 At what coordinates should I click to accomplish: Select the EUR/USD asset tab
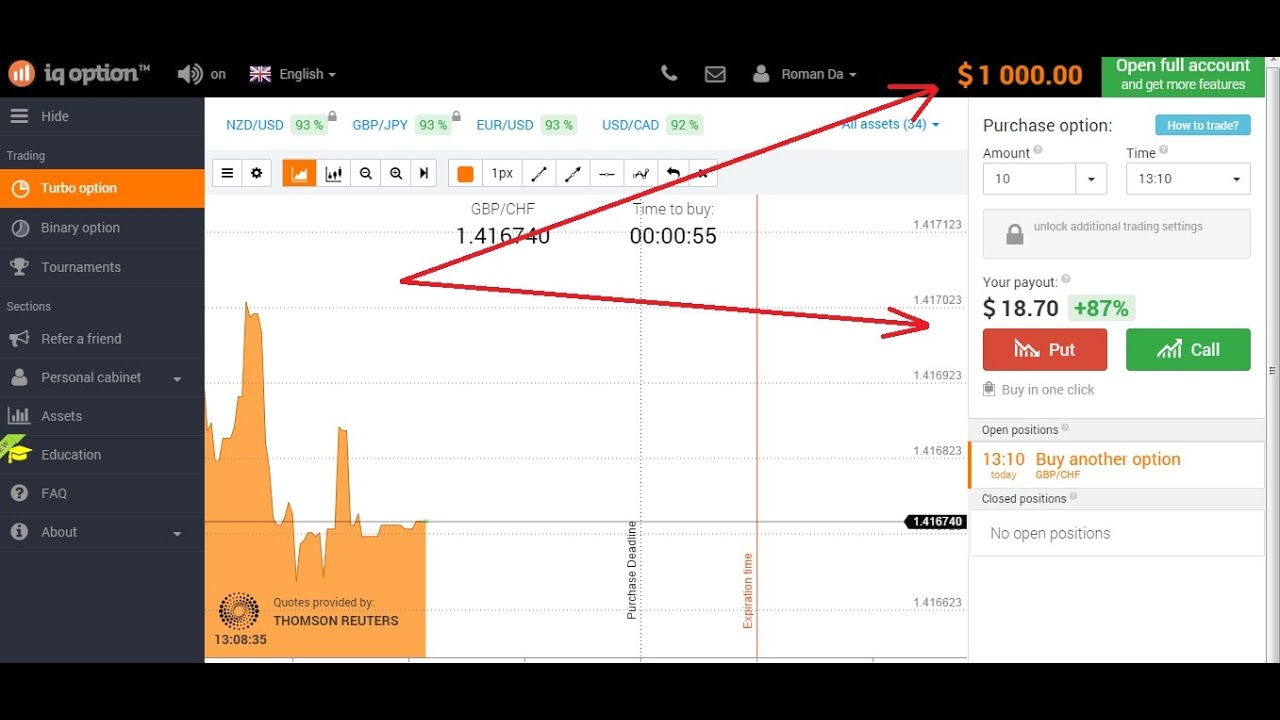526,125
